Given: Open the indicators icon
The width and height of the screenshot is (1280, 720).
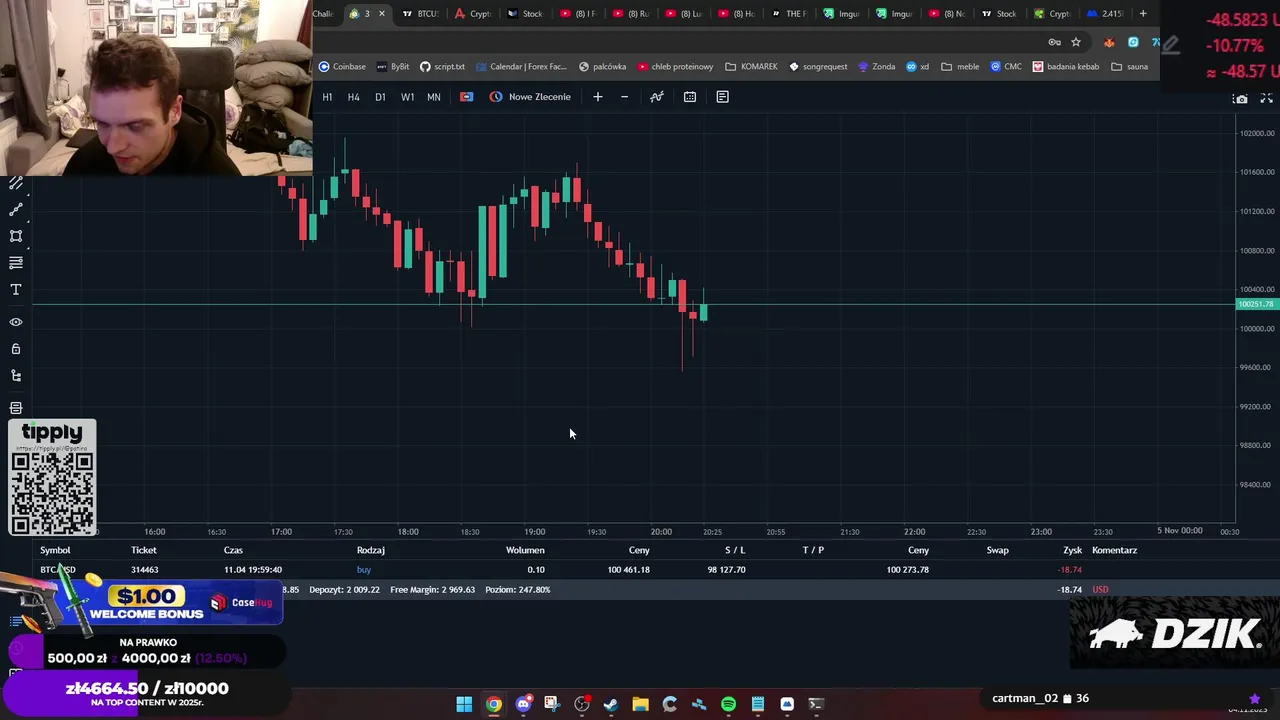Looking at the screenshot, I should (657, 97).
